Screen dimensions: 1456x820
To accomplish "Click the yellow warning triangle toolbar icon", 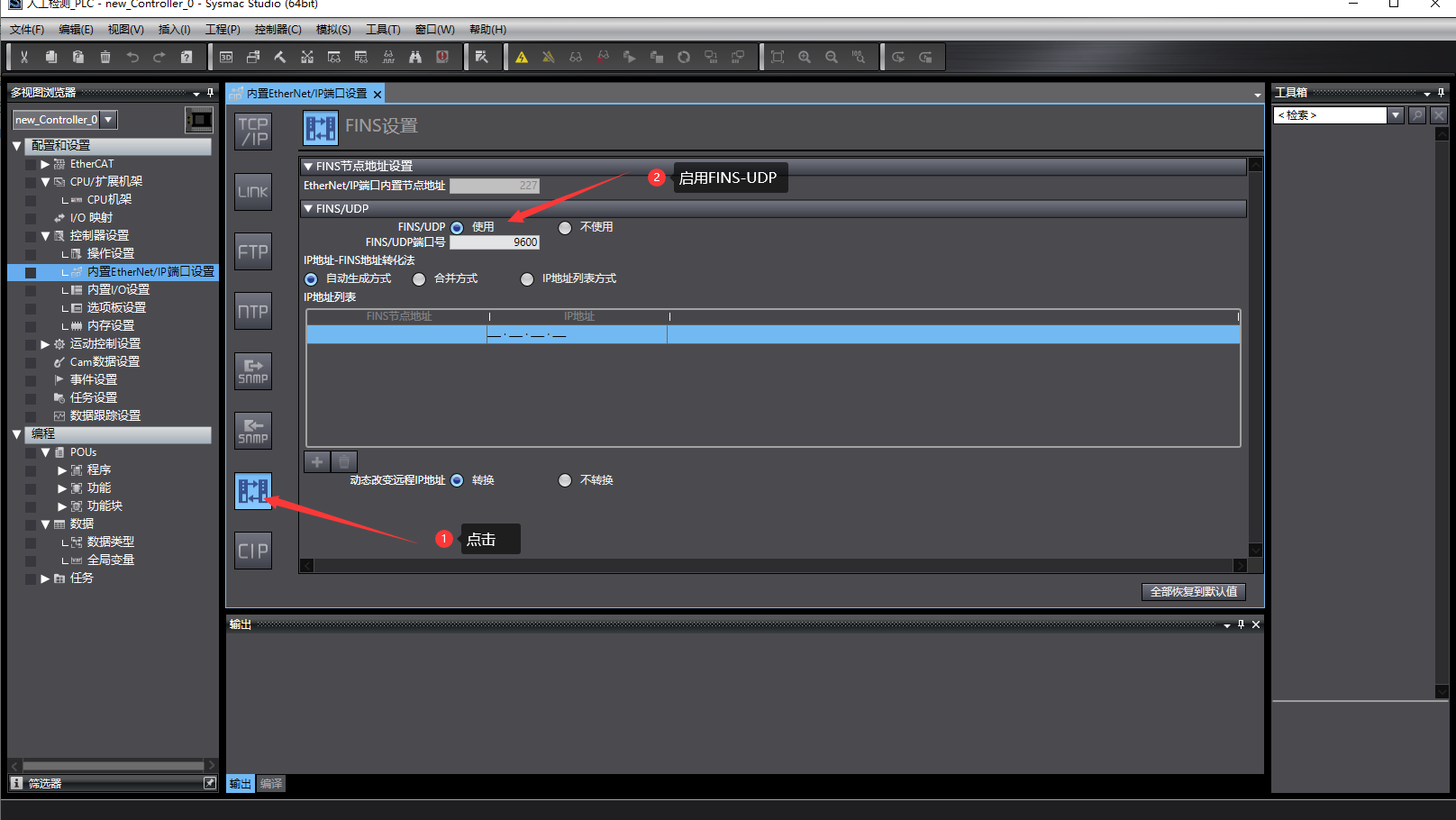I will pyautogui.click(x=522, y=57).
